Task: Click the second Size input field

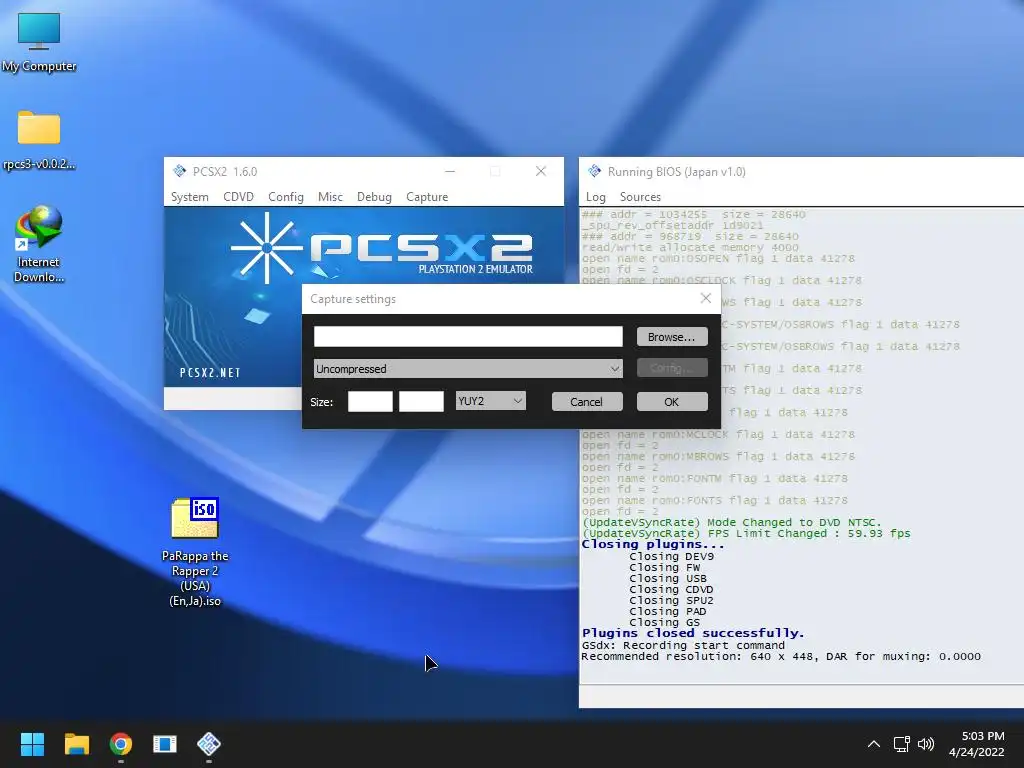Action: [421, 401]
